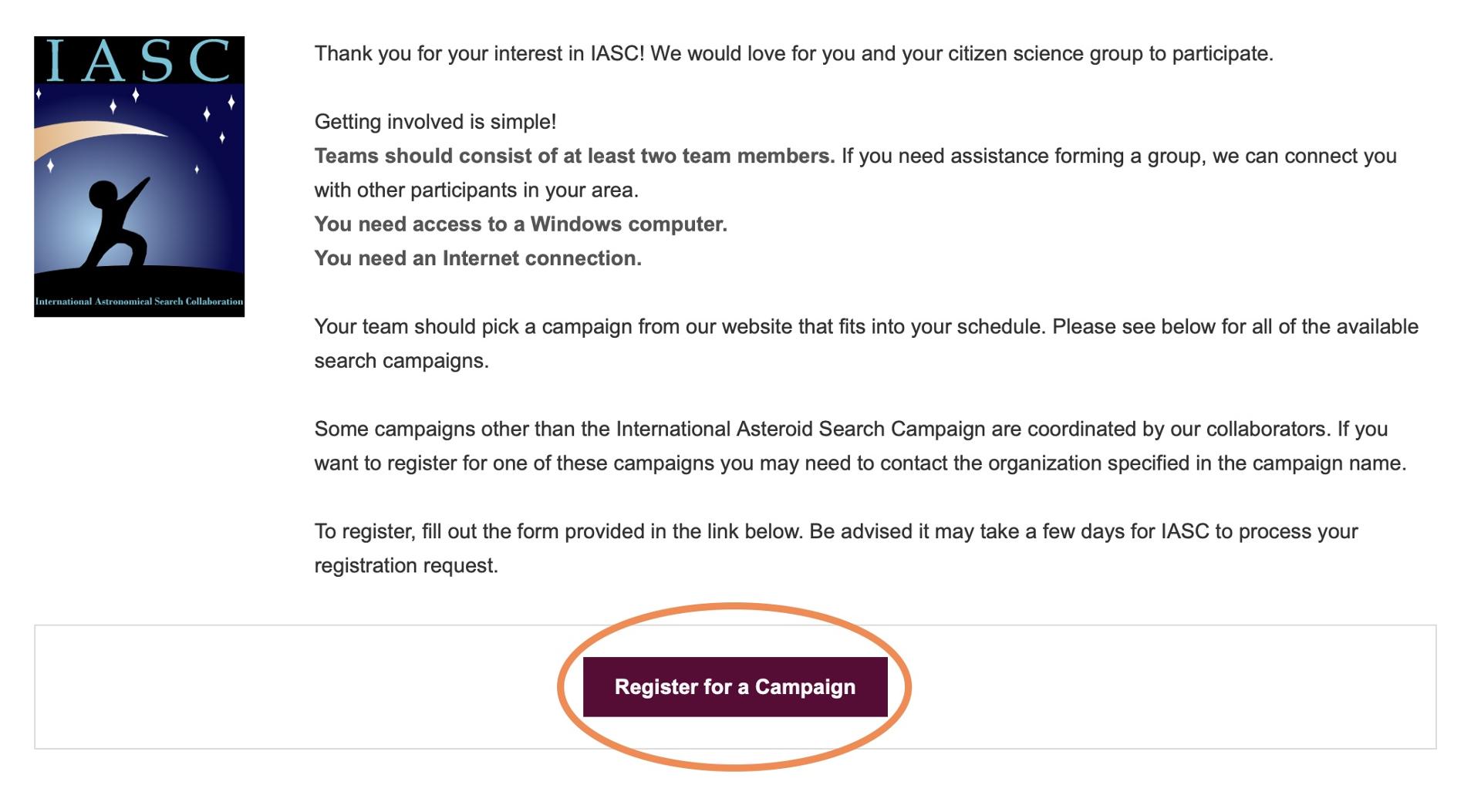Click the Register for a Campaign button
Image resolution: width=1481 pixels, height=812 pixels.
(735, 687)
